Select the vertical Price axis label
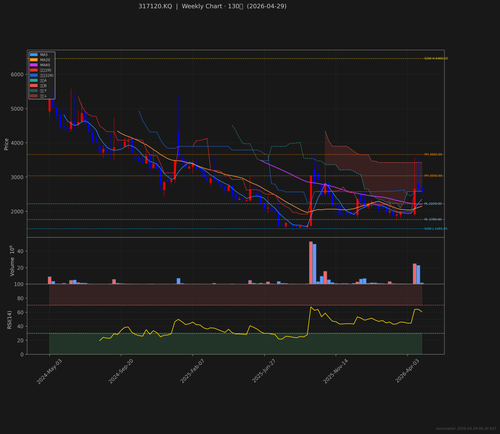500x434 pixels. click(6, 144)
